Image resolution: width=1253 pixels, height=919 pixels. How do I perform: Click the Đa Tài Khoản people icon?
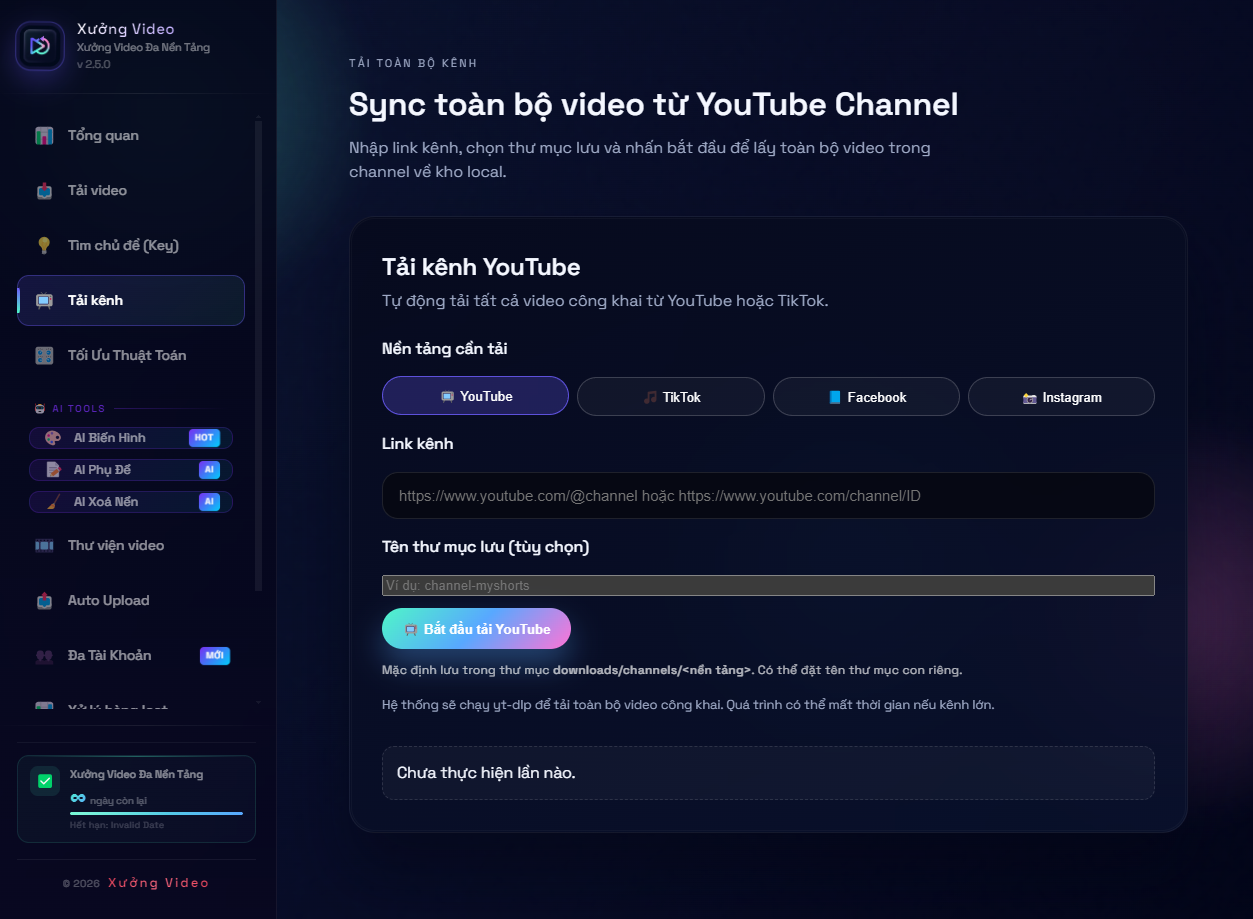tap(44, 656)
